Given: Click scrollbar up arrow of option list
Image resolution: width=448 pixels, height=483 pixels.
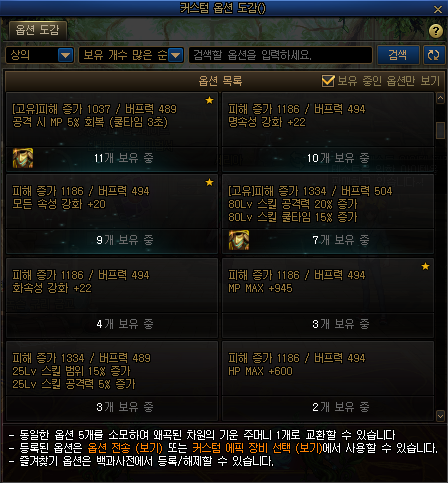Looking at the screenshot, I should pyautogui.click(x=440, y=98).
